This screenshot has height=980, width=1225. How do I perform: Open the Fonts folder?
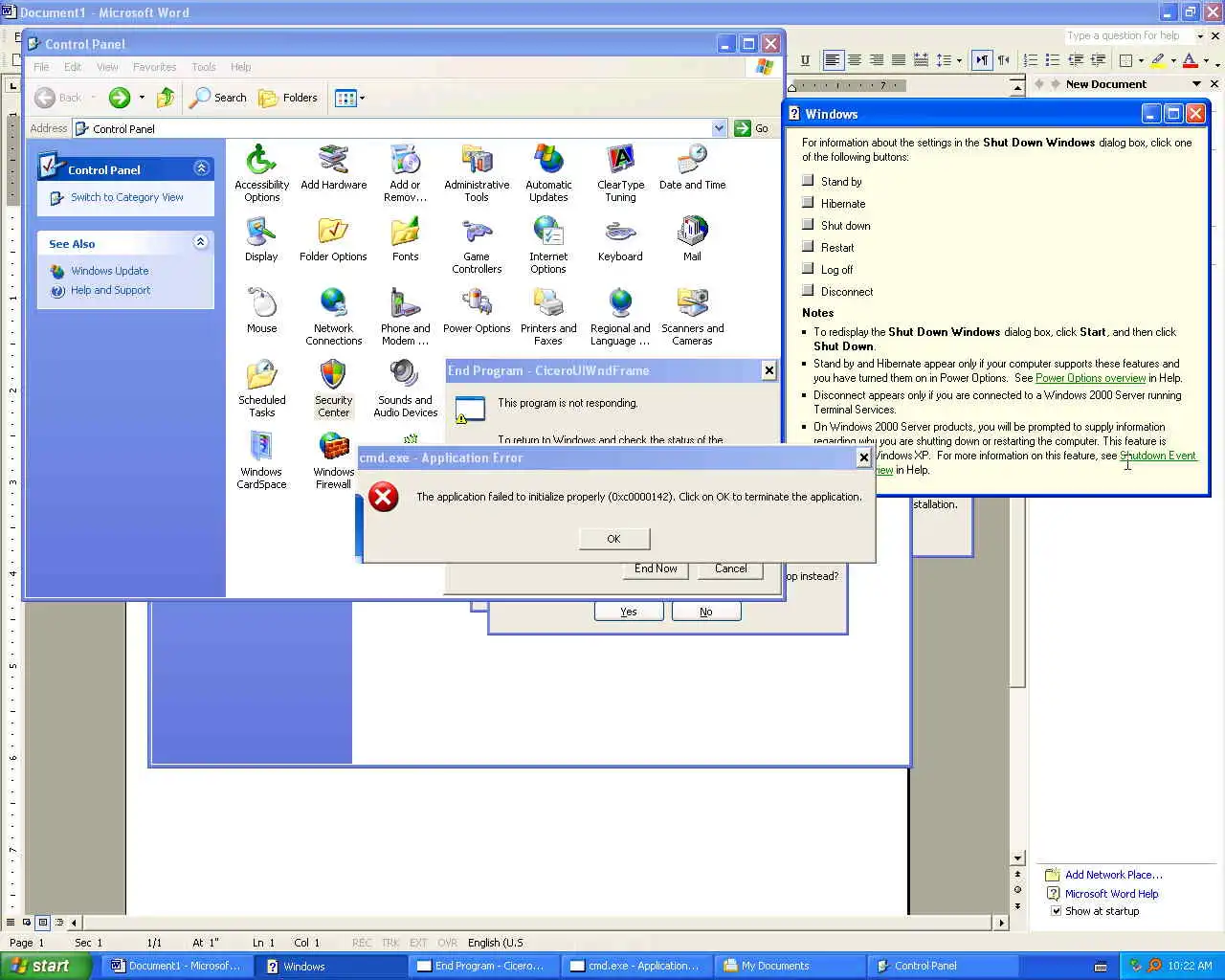(x=405, y=239)
